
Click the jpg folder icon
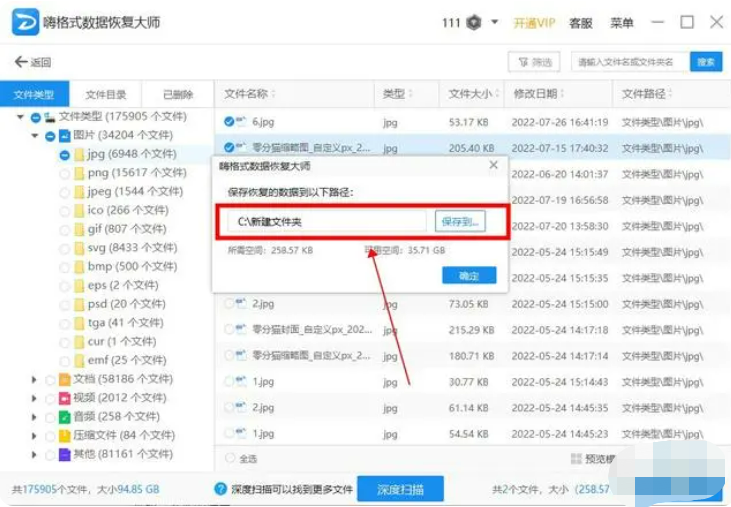79,155
